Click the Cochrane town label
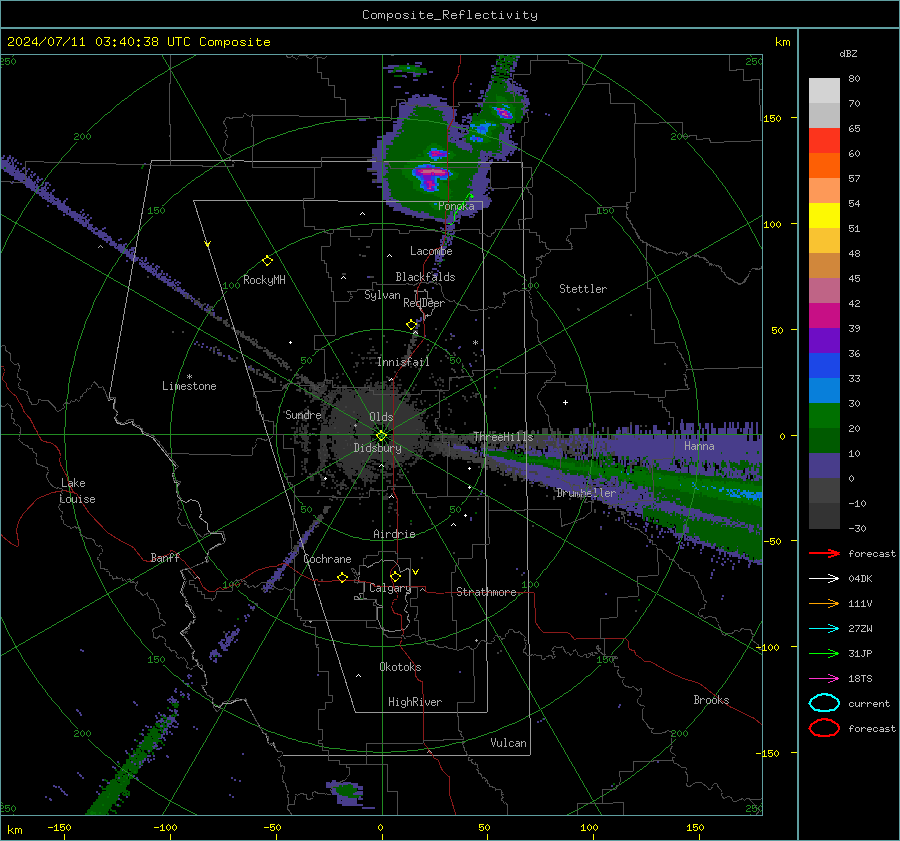 click(327, 559)
